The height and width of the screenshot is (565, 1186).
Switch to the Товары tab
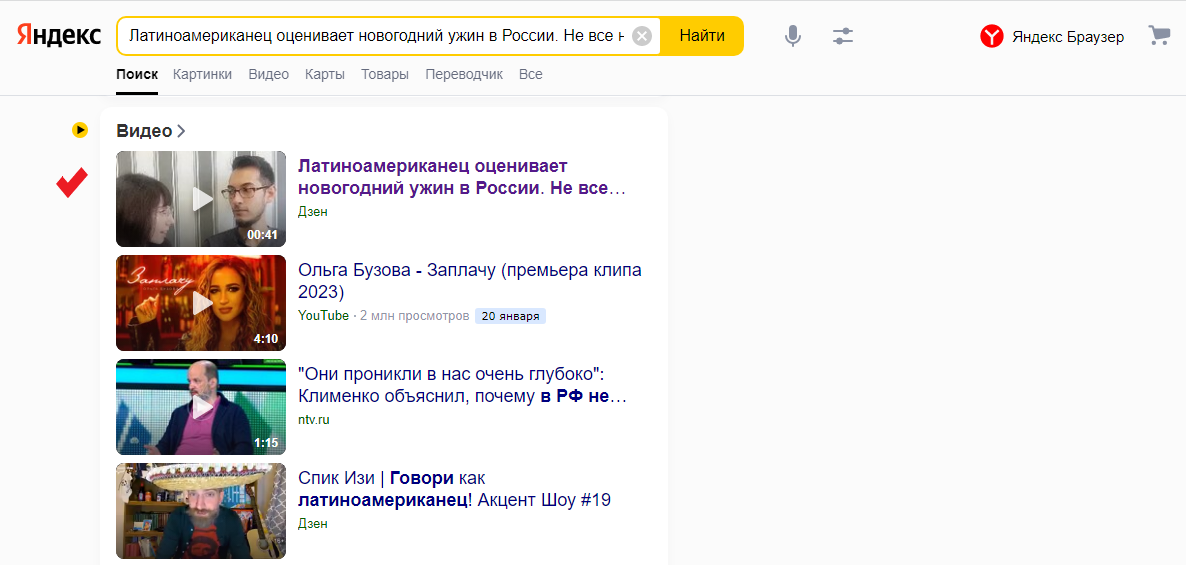tap(385, 74)
